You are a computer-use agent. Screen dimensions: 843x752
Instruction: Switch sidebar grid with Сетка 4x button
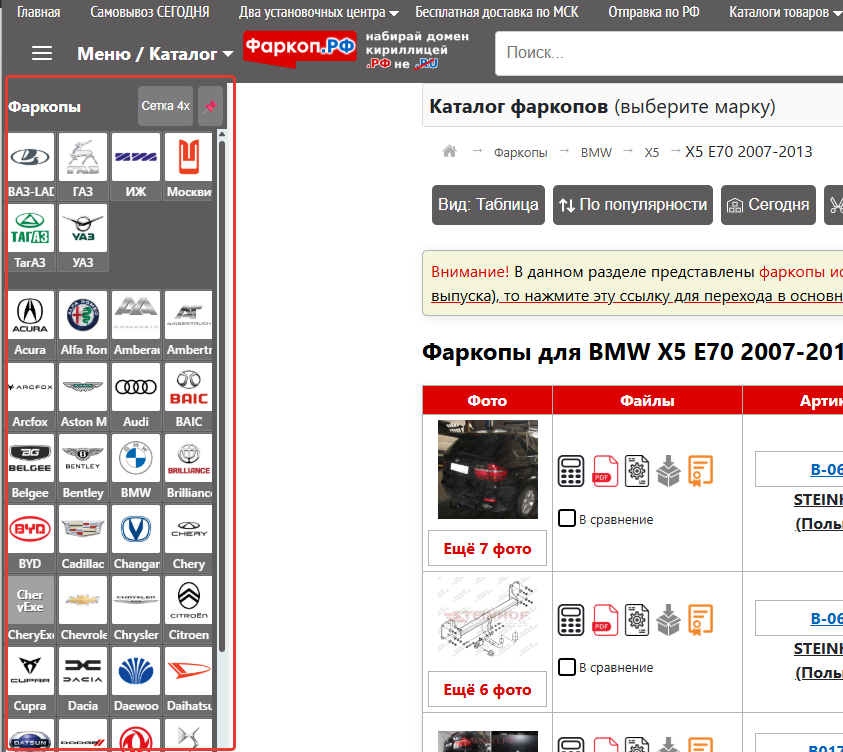click(x=166, y=106)
